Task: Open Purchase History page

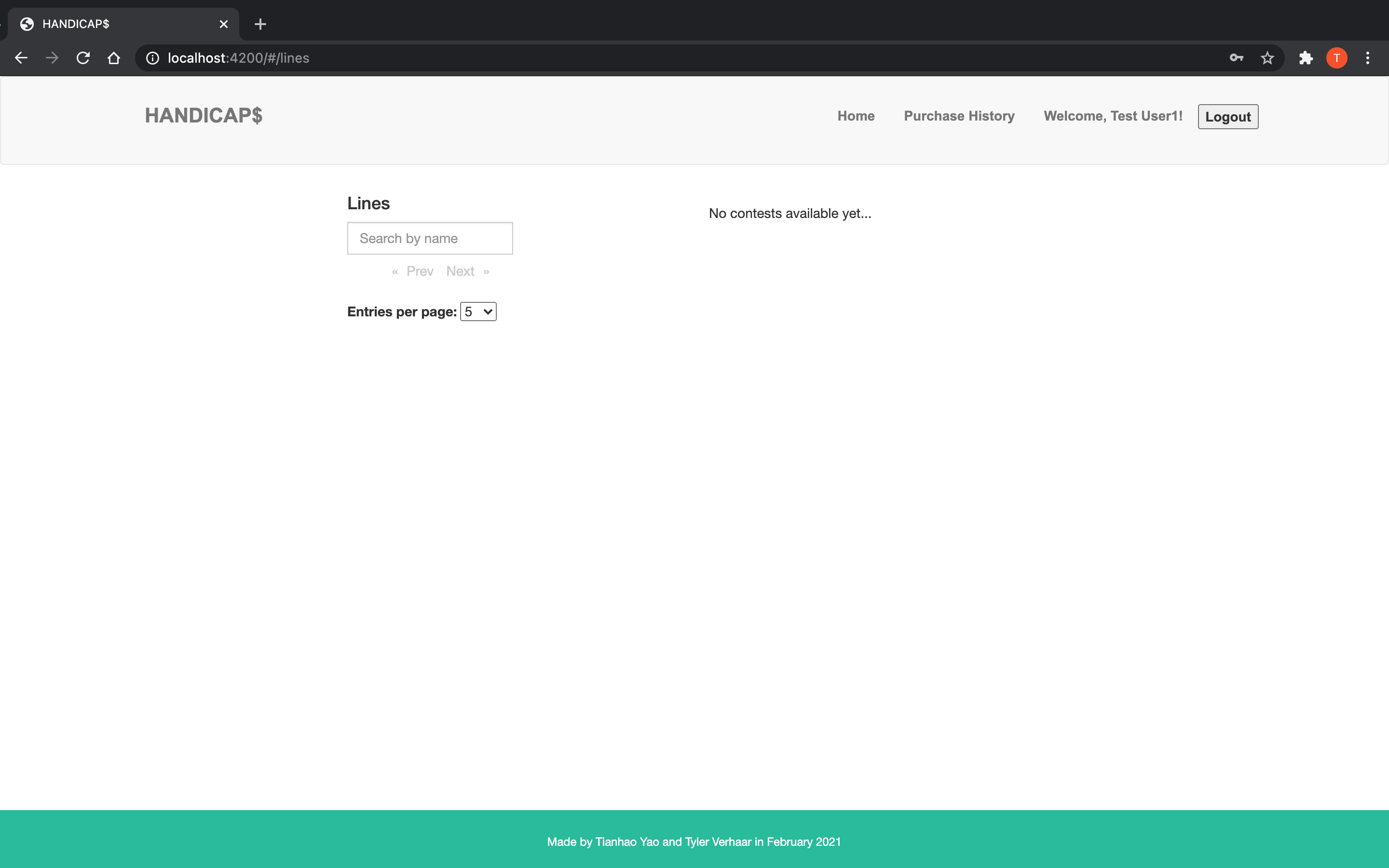Action: pyautogui.click(x=959, y=116)
